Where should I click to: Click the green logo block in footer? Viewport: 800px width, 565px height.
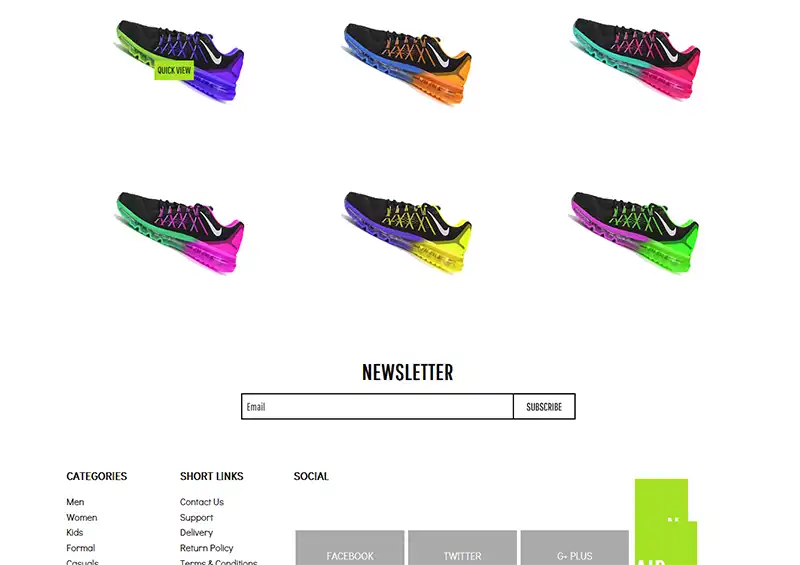point(665,522)
